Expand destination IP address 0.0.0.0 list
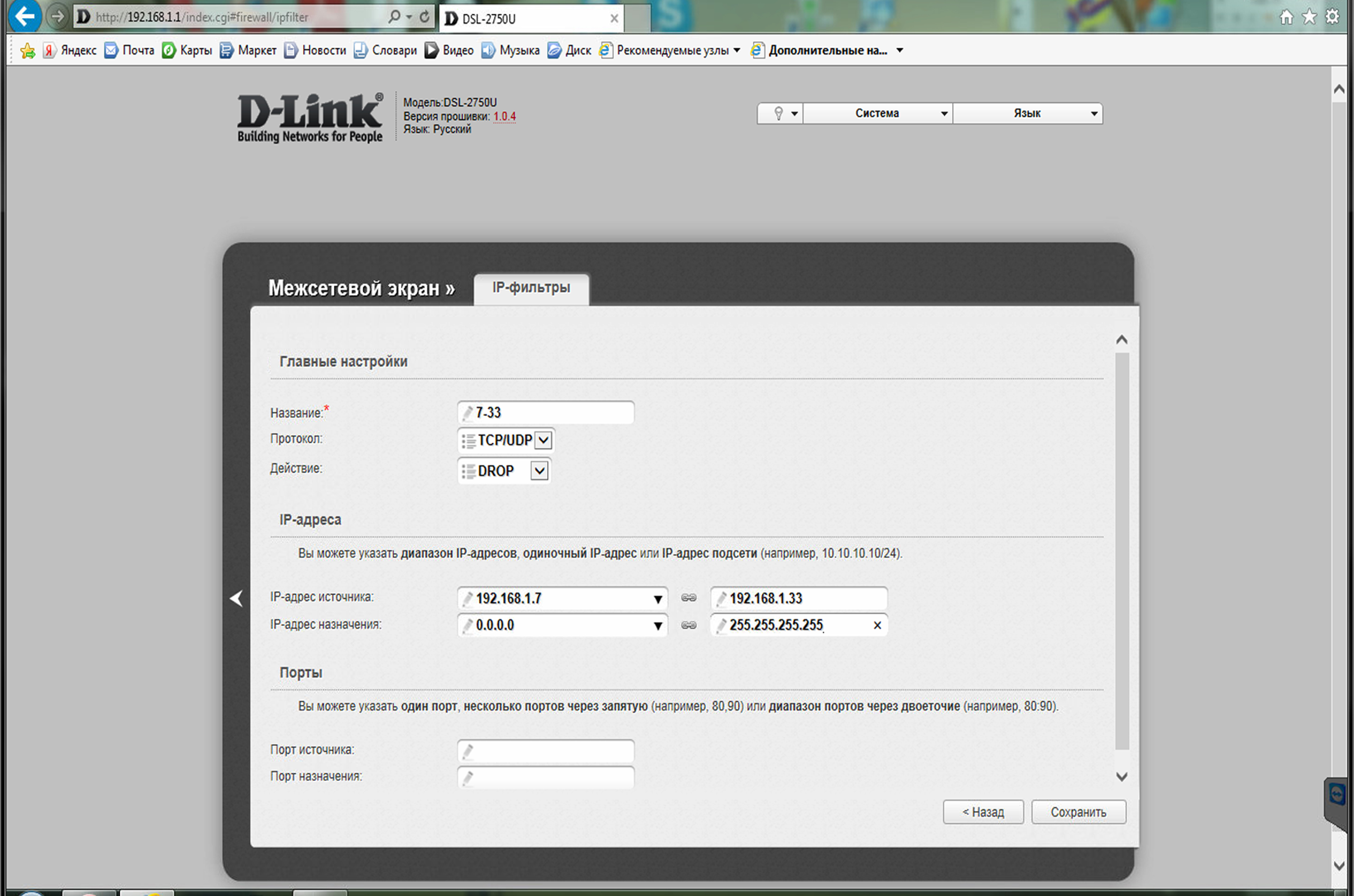The height and width of the screenshot is (896, 1354). [658, 626]
